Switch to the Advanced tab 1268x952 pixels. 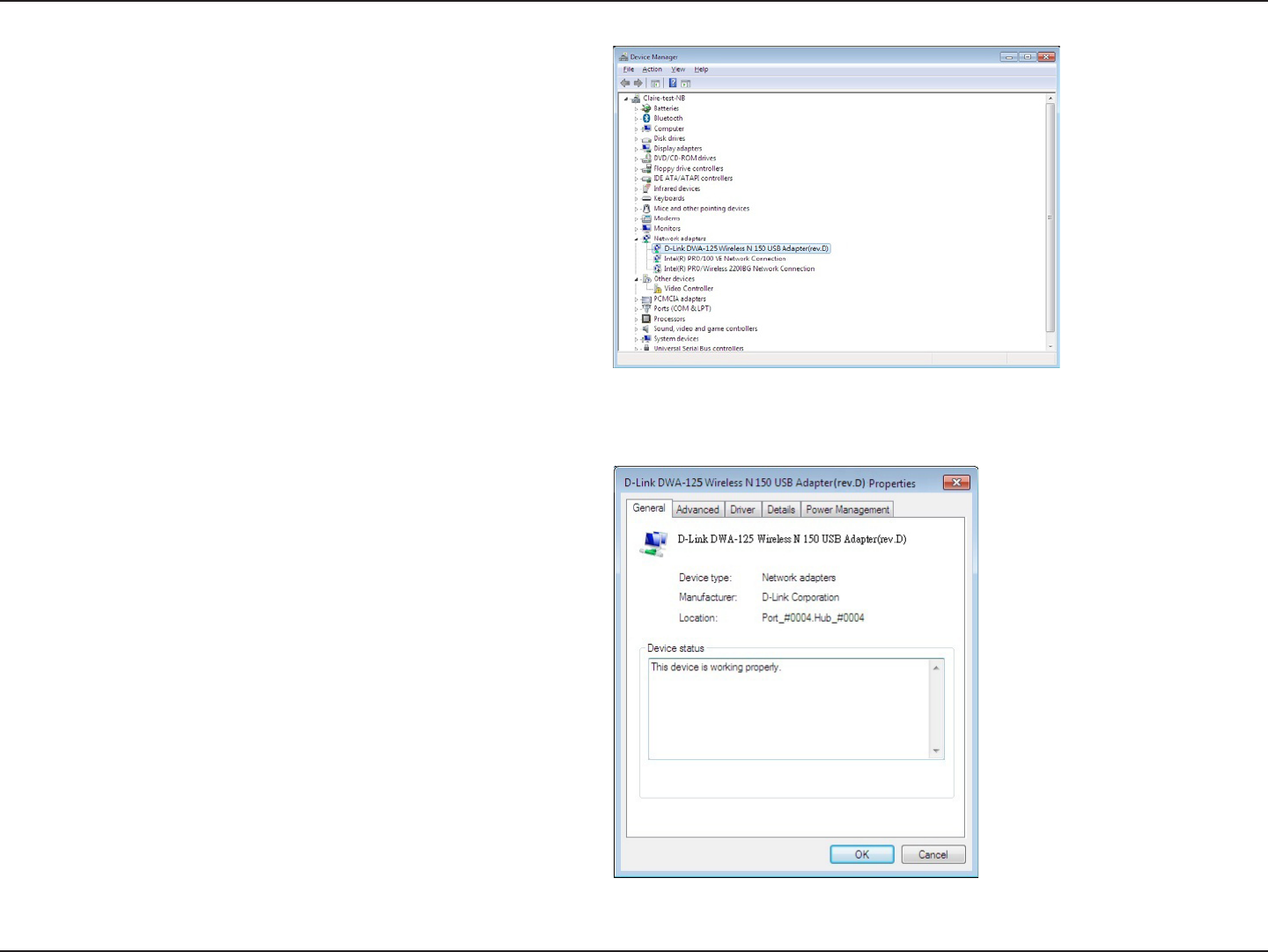point(697,510)
